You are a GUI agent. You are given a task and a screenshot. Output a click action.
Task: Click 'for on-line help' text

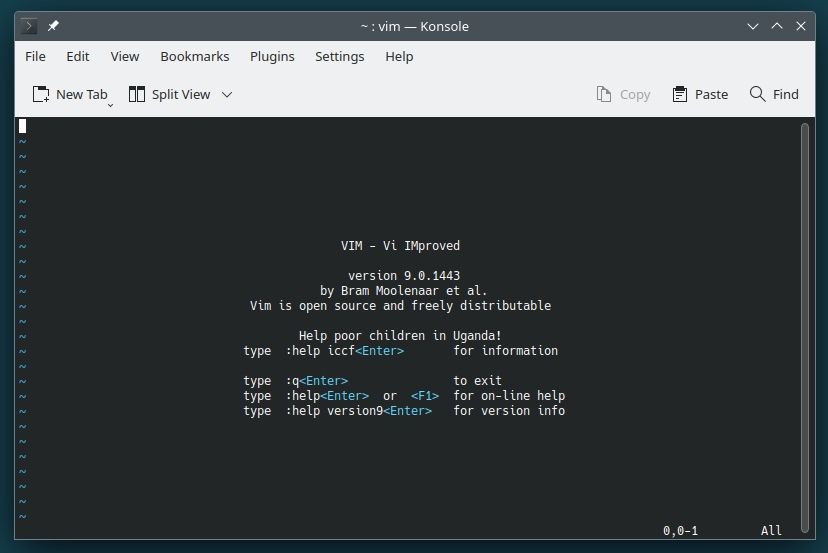(x=509, y=396)
